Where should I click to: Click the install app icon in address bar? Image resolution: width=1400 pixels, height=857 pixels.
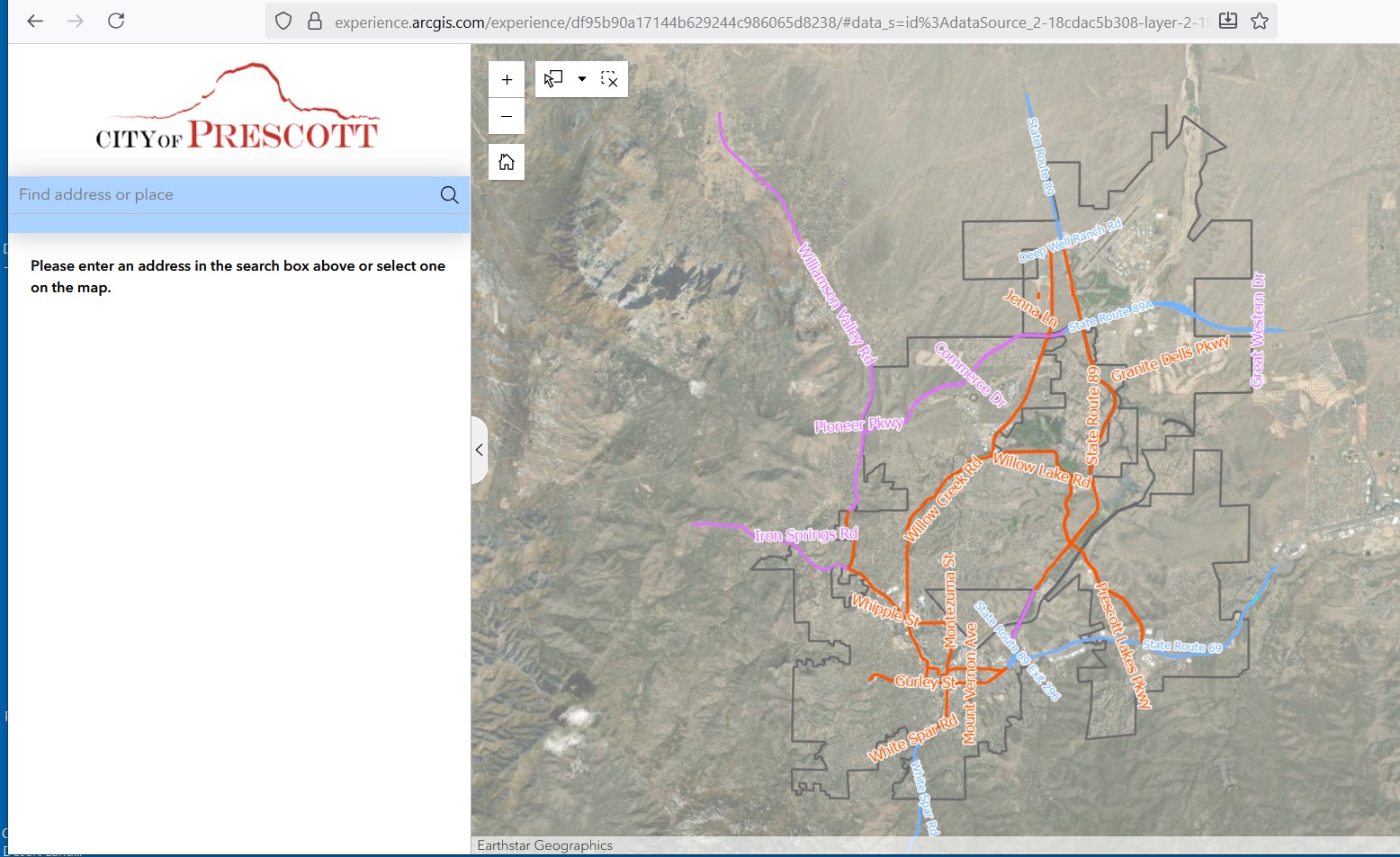coord(1227,21)
